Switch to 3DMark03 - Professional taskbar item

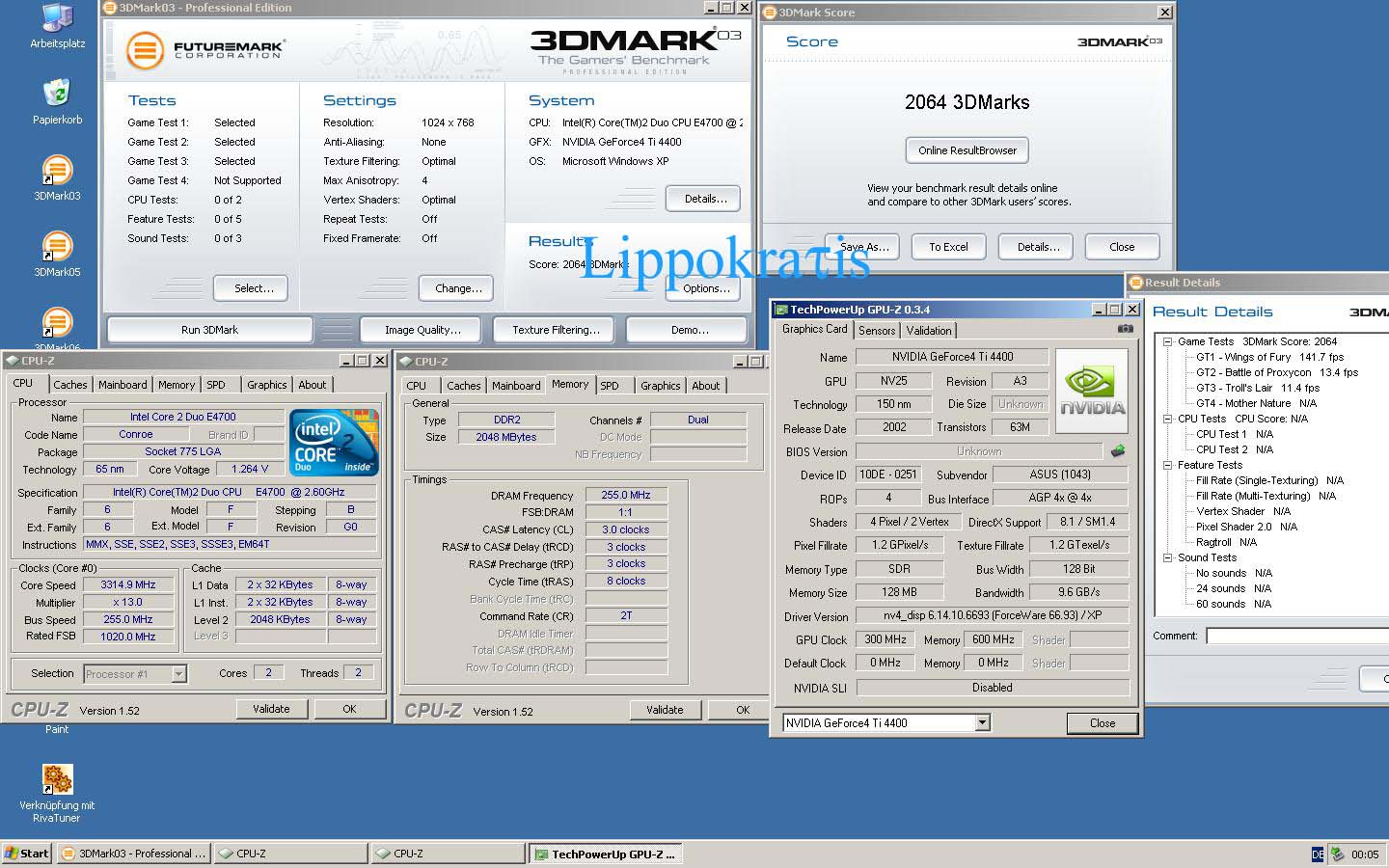point(133,854)
